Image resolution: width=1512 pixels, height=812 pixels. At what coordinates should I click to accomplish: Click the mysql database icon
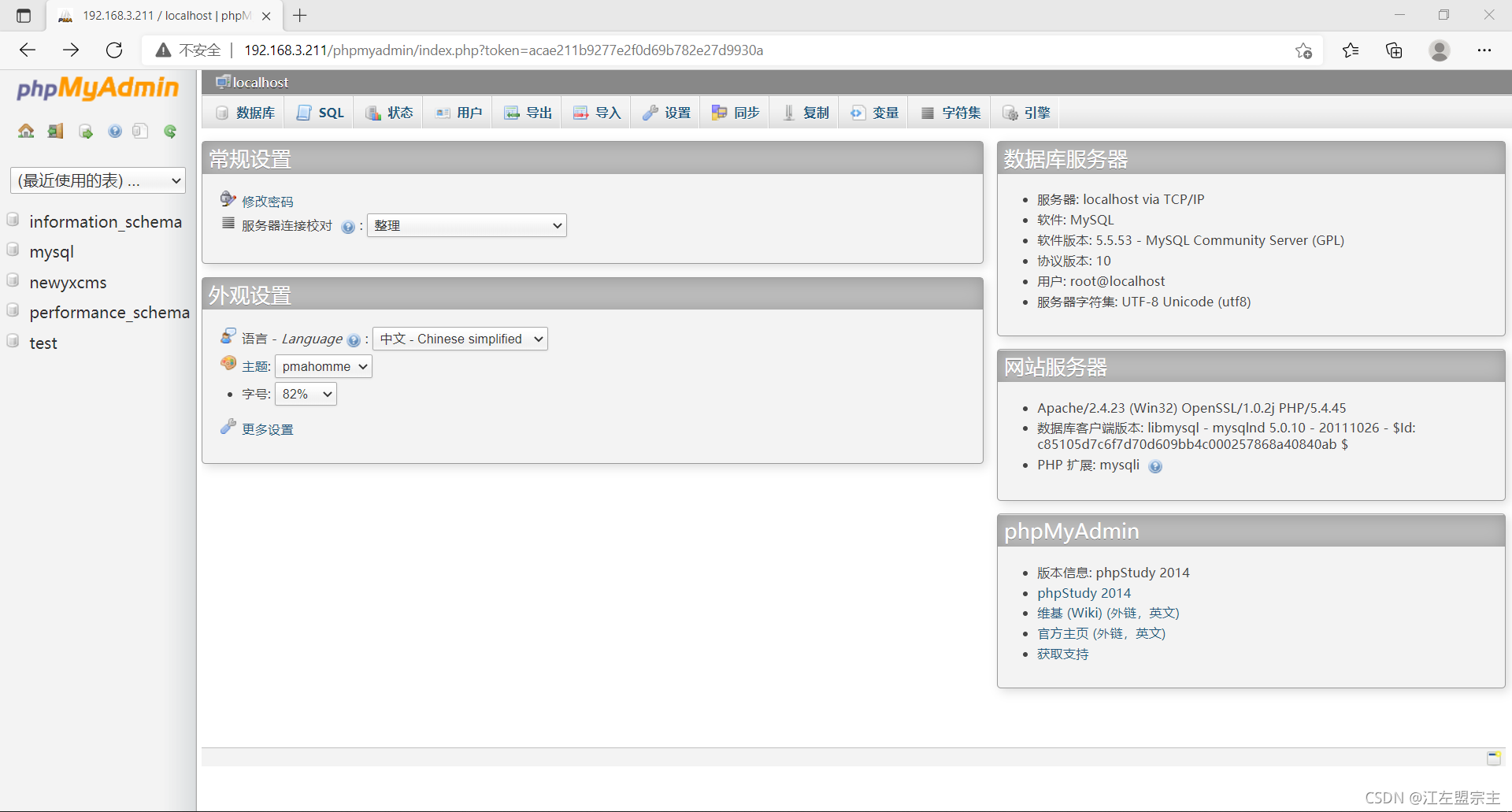pos(13,250)
